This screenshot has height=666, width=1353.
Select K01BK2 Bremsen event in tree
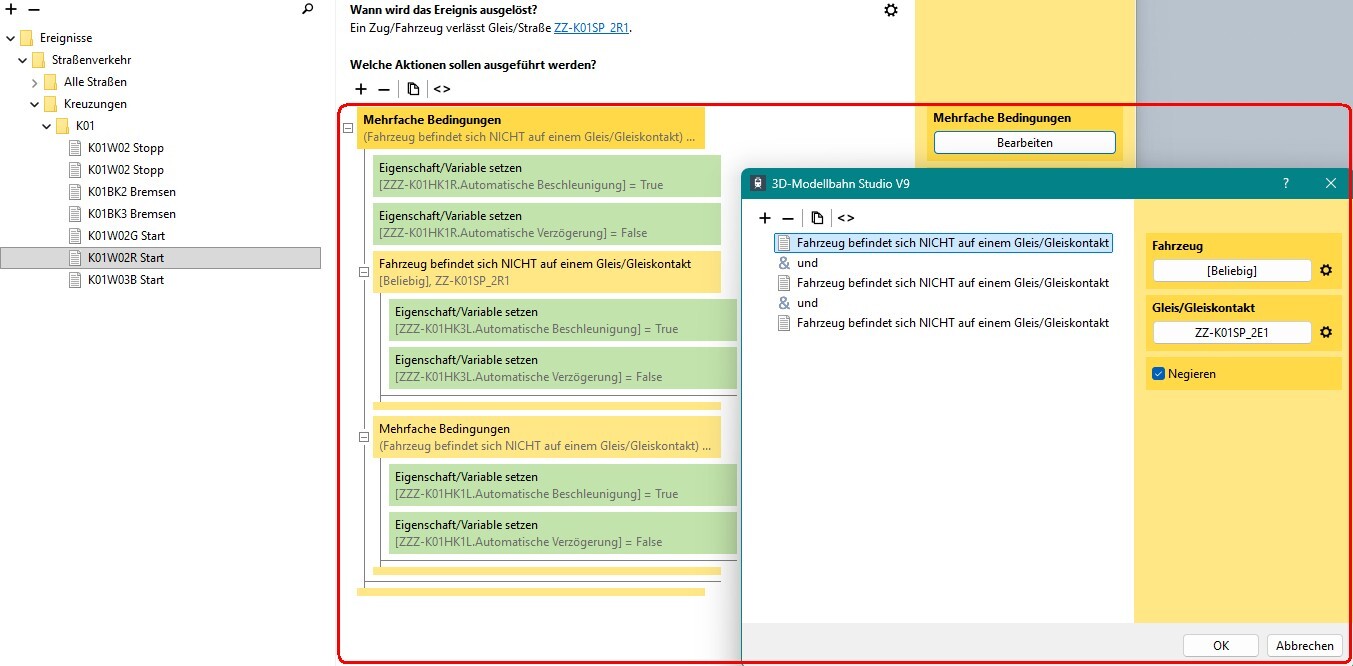(x=131, y=192)
